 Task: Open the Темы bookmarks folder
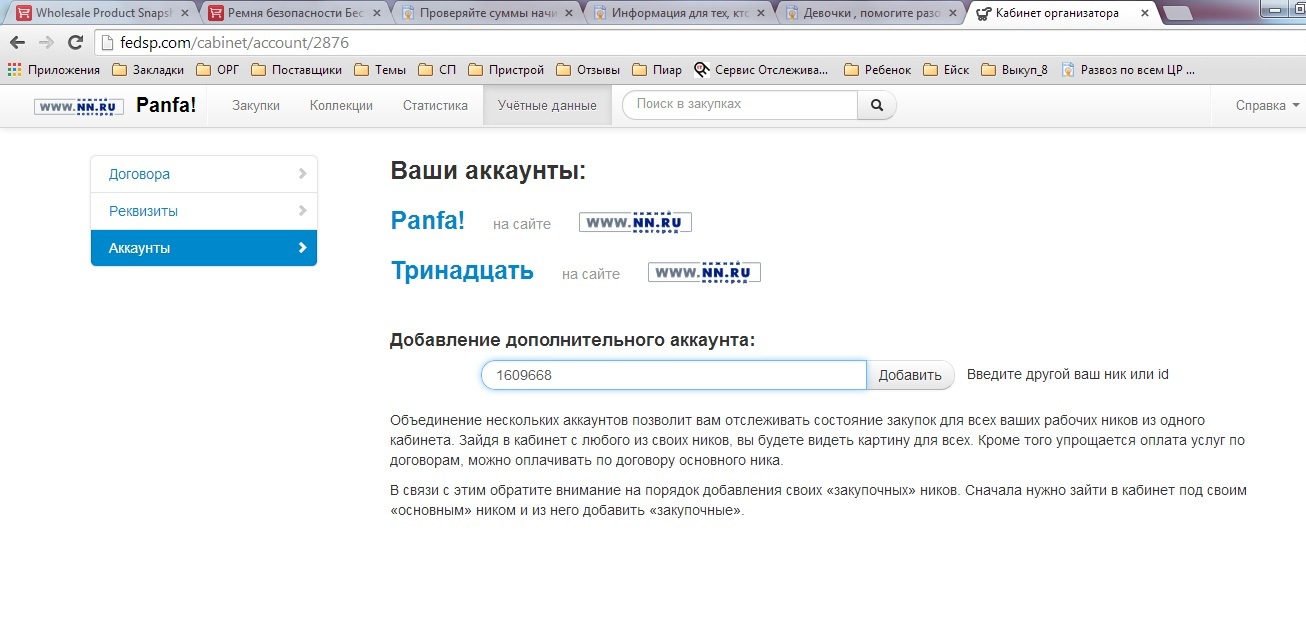point(380,70)
